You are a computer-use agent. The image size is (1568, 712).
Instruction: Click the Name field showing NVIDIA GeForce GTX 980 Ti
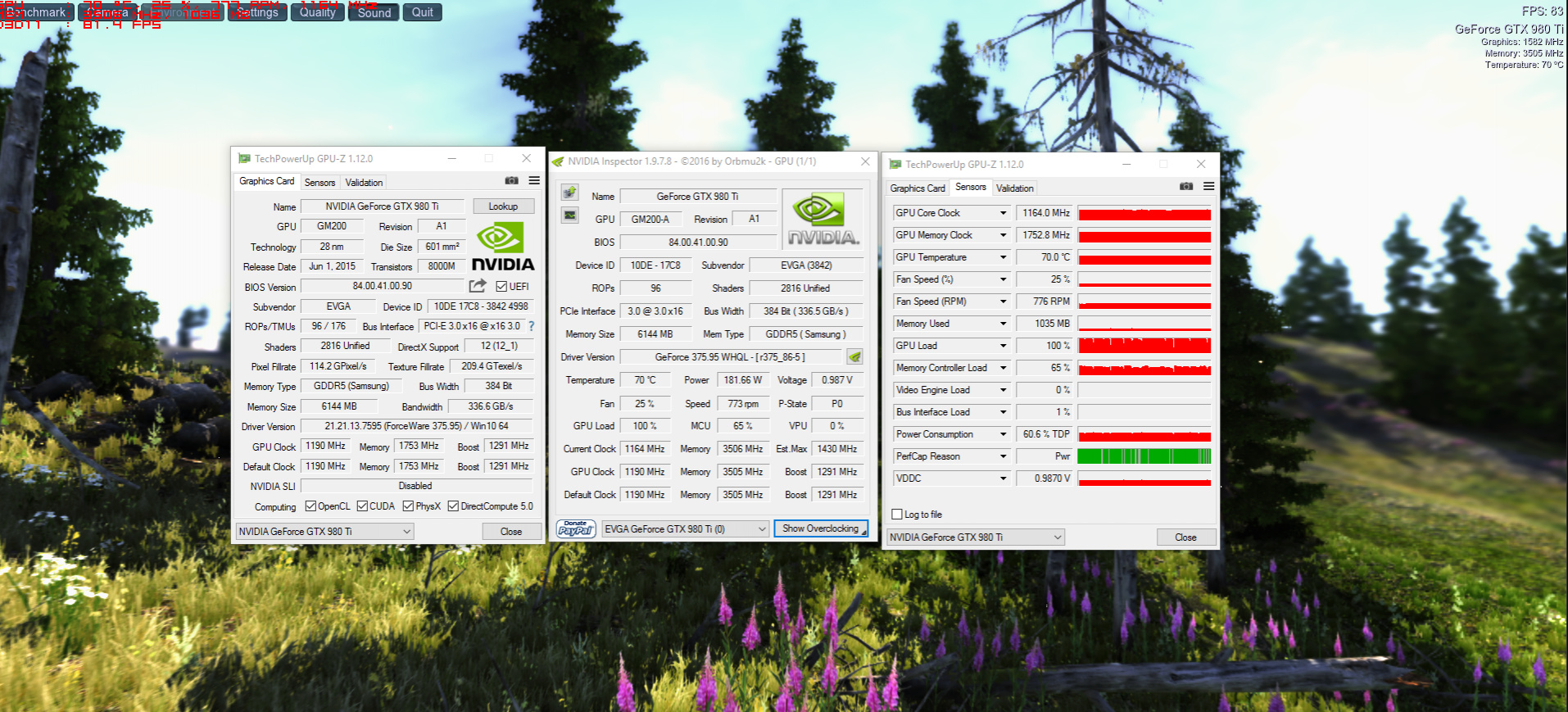point(383,206)
